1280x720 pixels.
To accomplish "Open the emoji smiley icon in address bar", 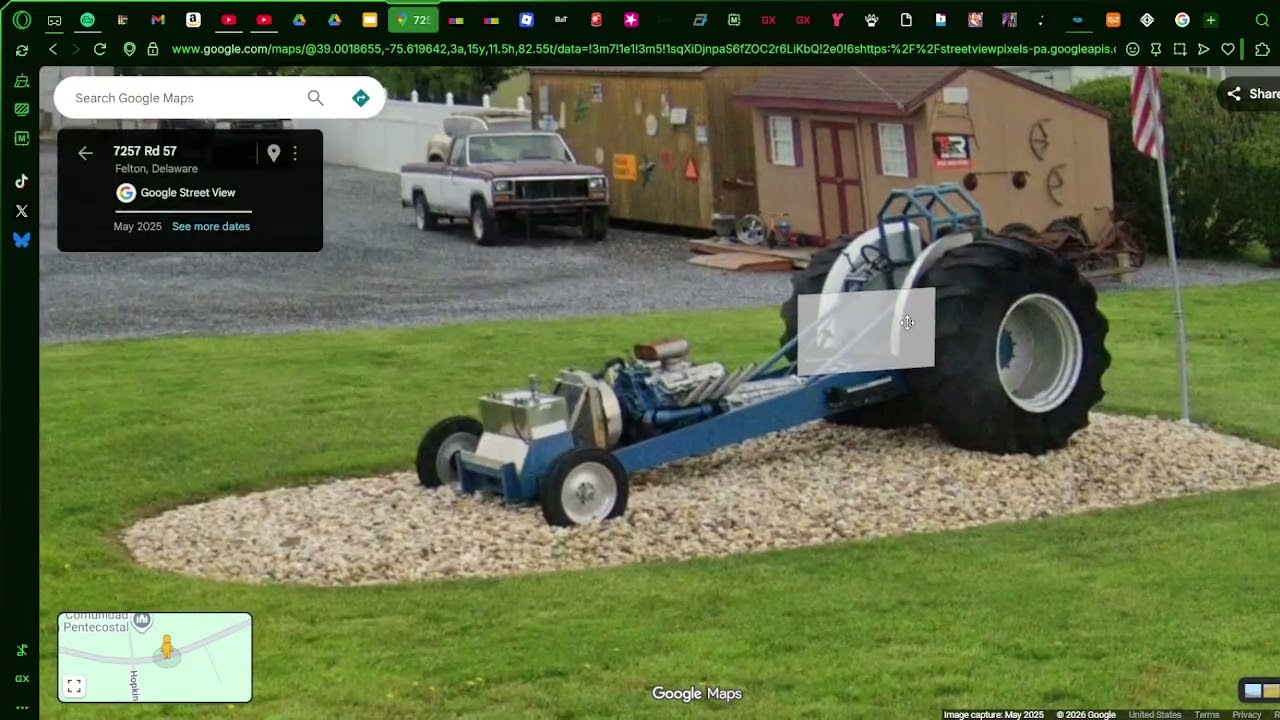I will (x=1132, y=49).
